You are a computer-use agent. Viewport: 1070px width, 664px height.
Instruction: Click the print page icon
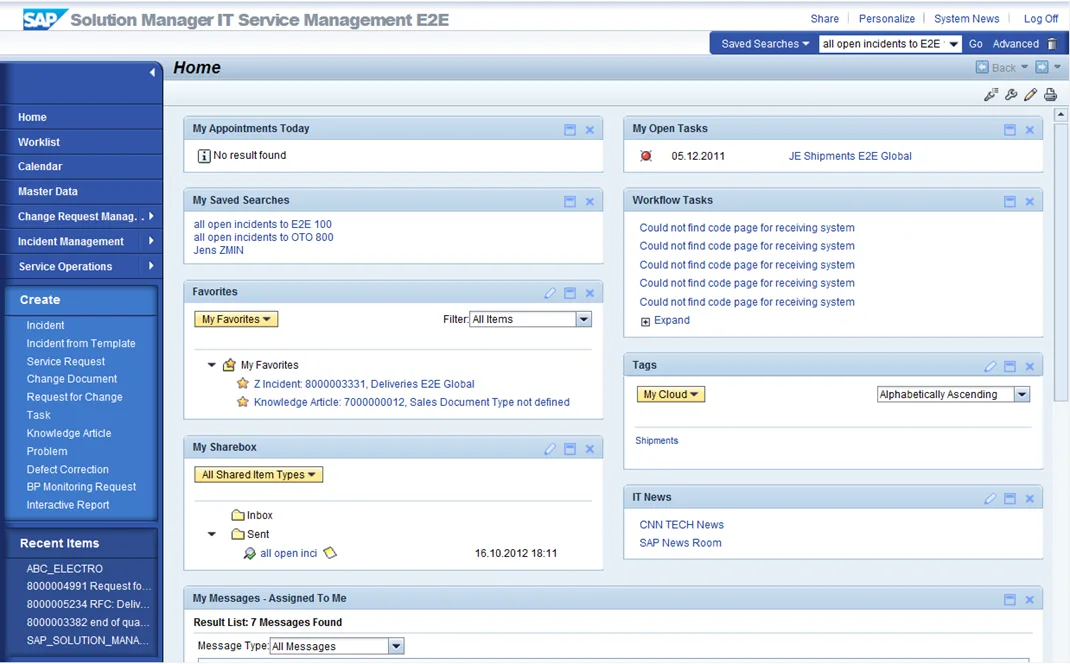click(x=1050, y=95)
